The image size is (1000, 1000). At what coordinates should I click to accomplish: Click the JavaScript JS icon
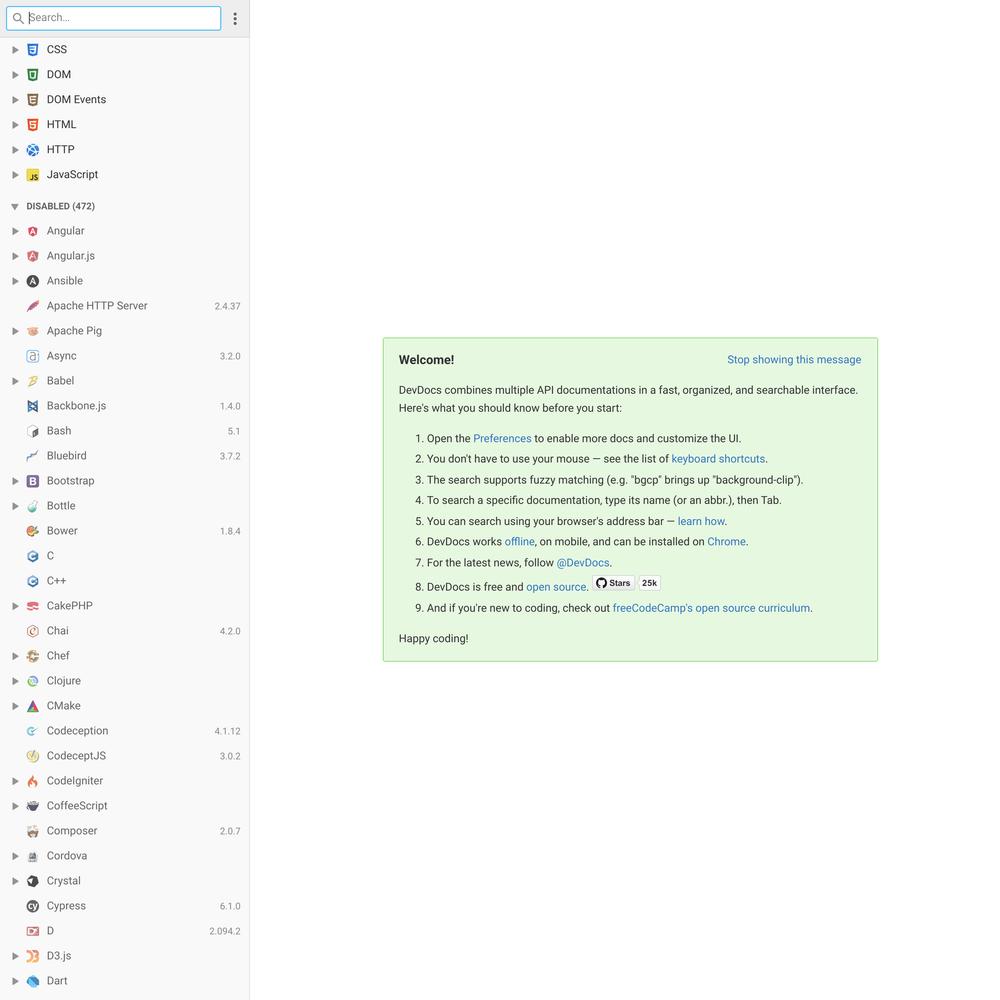pyautogui.click(x=33, y=175)
